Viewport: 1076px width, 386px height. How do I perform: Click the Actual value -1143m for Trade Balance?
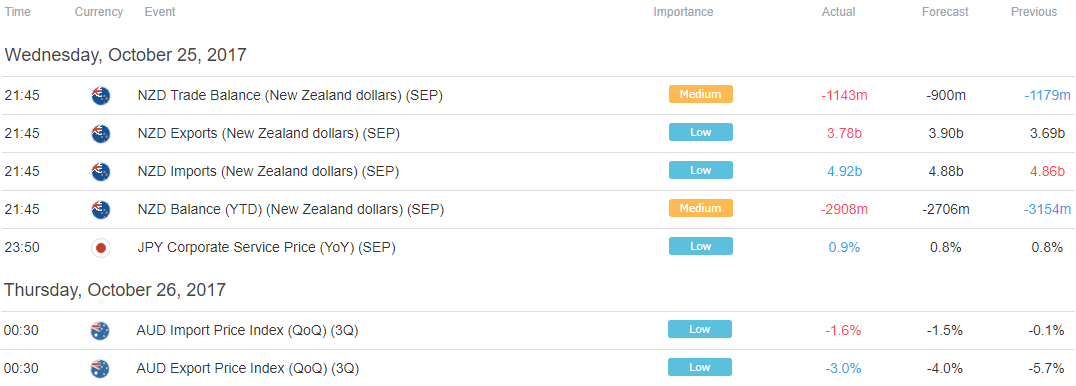click(x=844, y=95)
